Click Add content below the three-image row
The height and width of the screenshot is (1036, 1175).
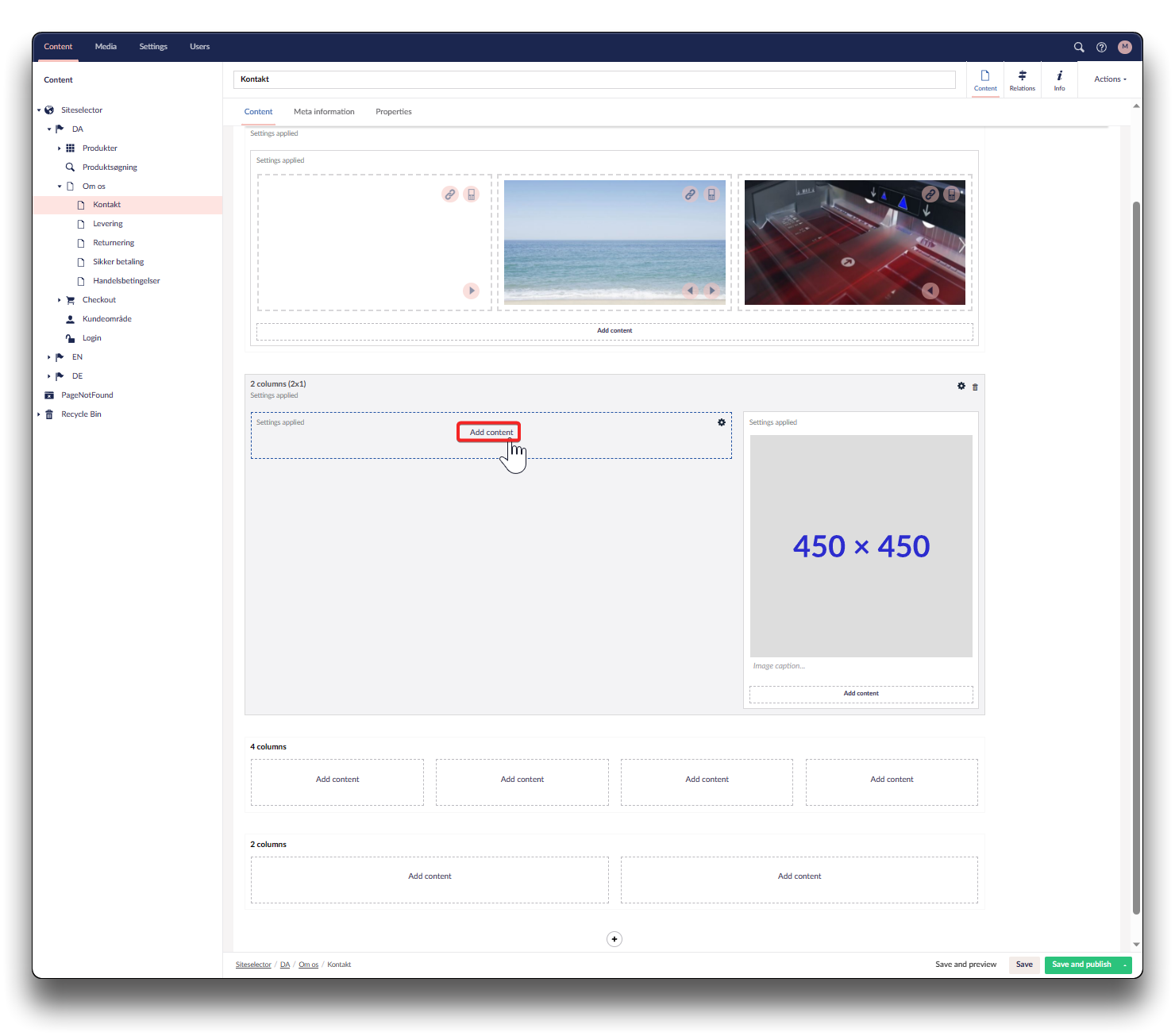click(x=614, y=331)
